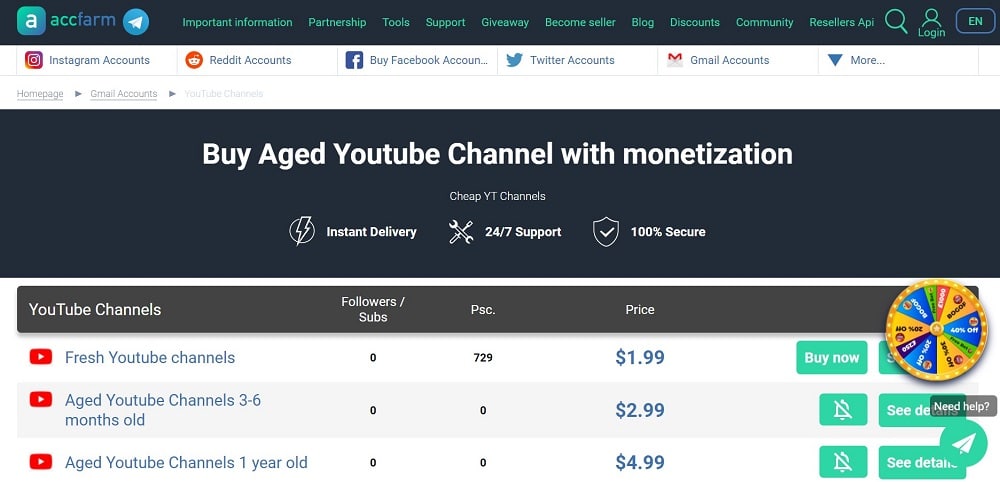Click the Login user icon
The image size is (1000, 482).
click(x=931, y=23)
